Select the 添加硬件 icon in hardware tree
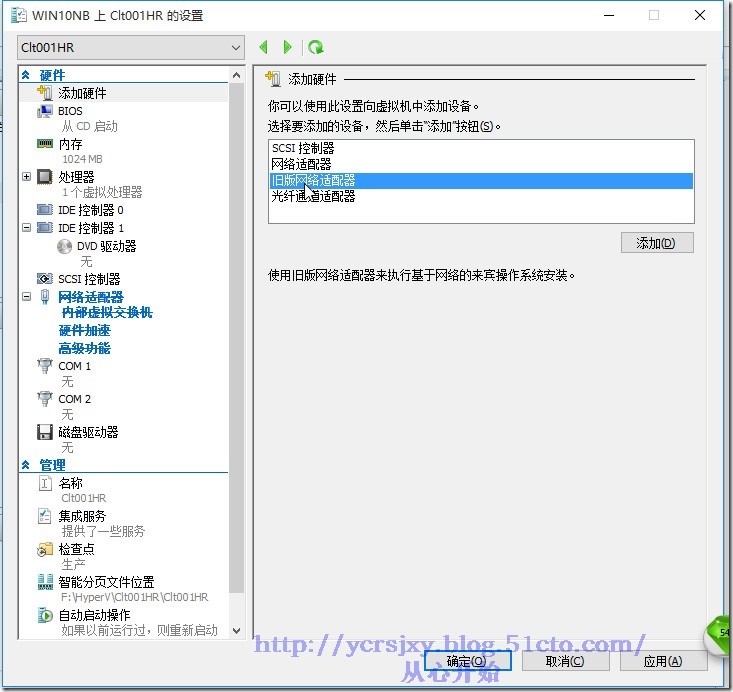The width and height of the screenshot is (733, 692). tap(45, 93)
